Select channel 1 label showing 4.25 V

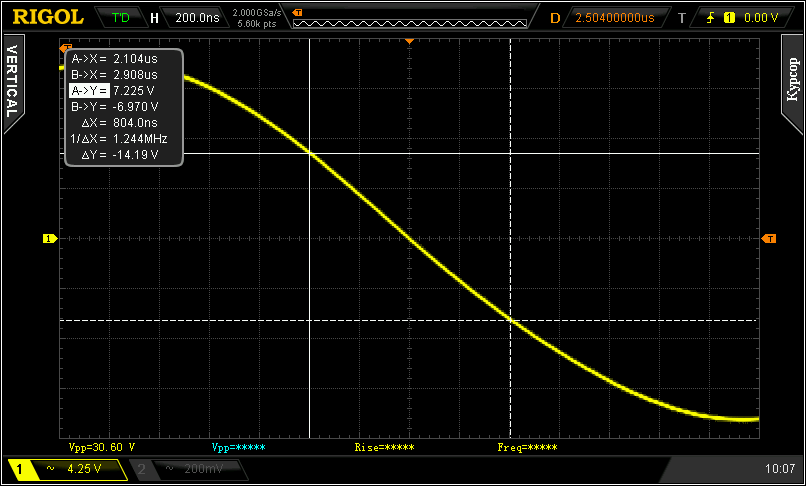point(67,469)
